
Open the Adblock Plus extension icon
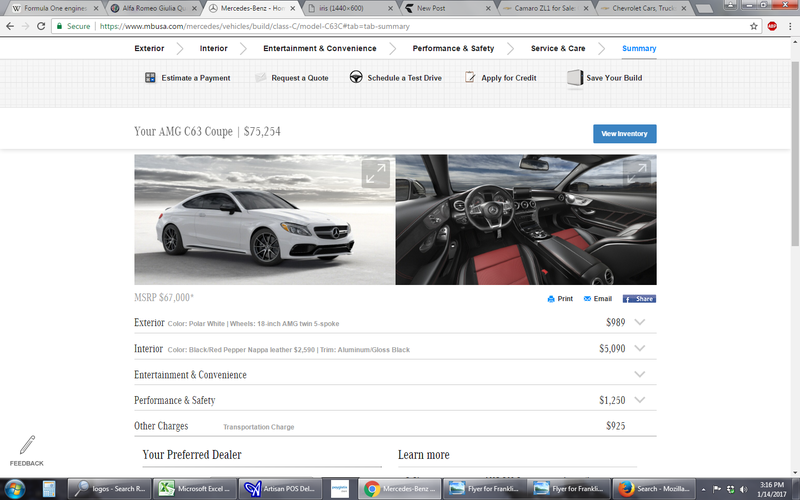point(772,26)
